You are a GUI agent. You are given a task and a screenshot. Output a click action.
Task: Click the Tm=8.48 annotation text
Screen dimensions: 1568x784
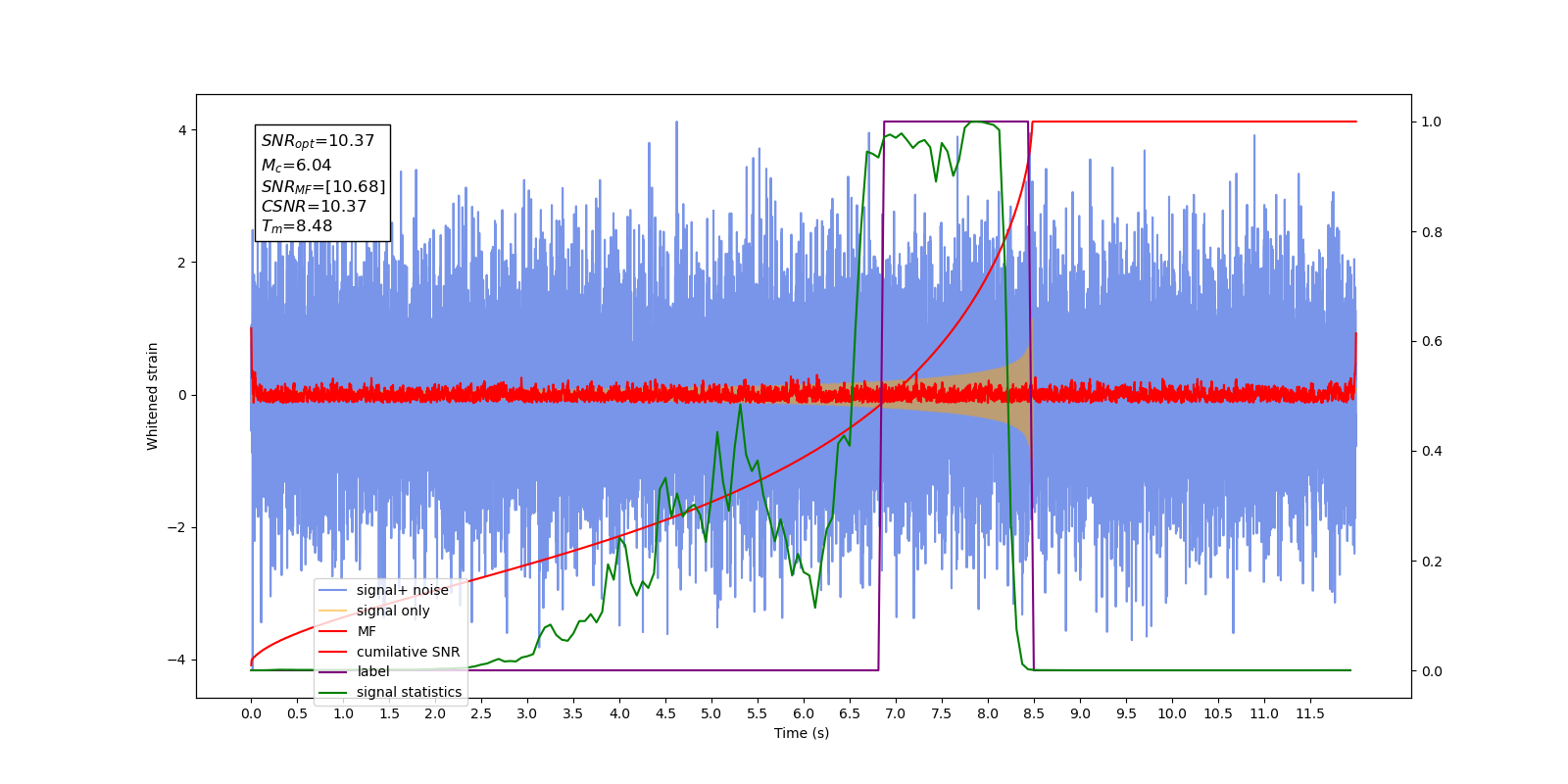point(297,226)
